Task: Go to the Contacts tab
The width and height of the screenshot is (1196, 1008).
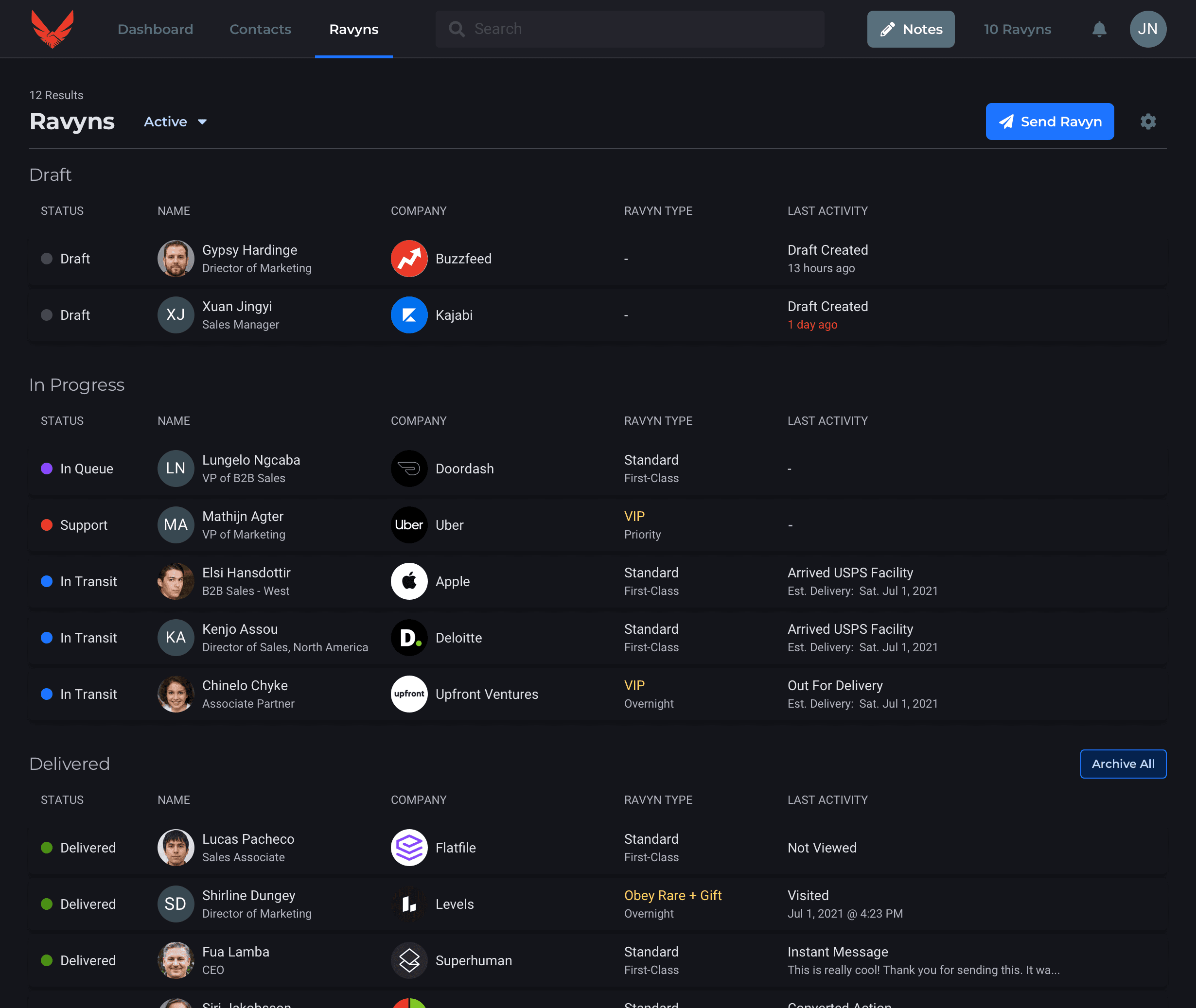Action: (x=260, y=29)
